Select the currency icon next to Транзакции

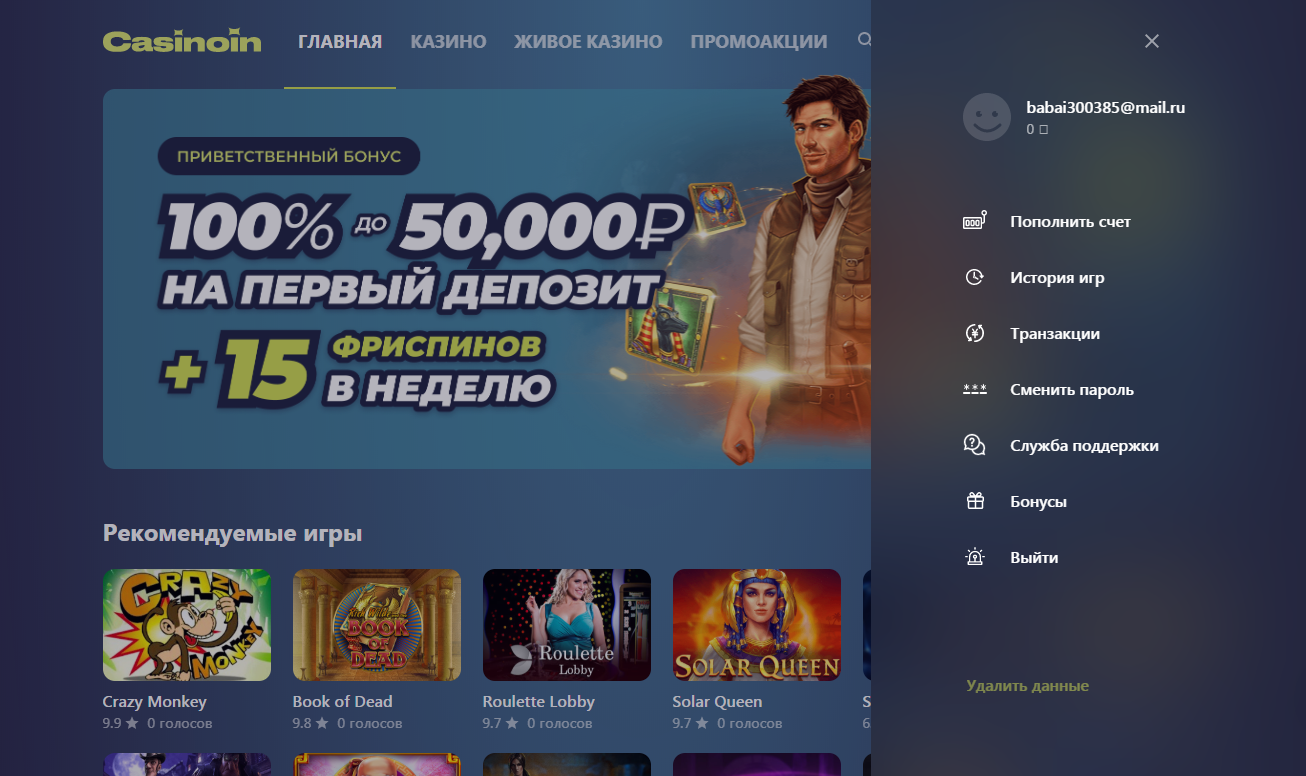pos(974,333)
